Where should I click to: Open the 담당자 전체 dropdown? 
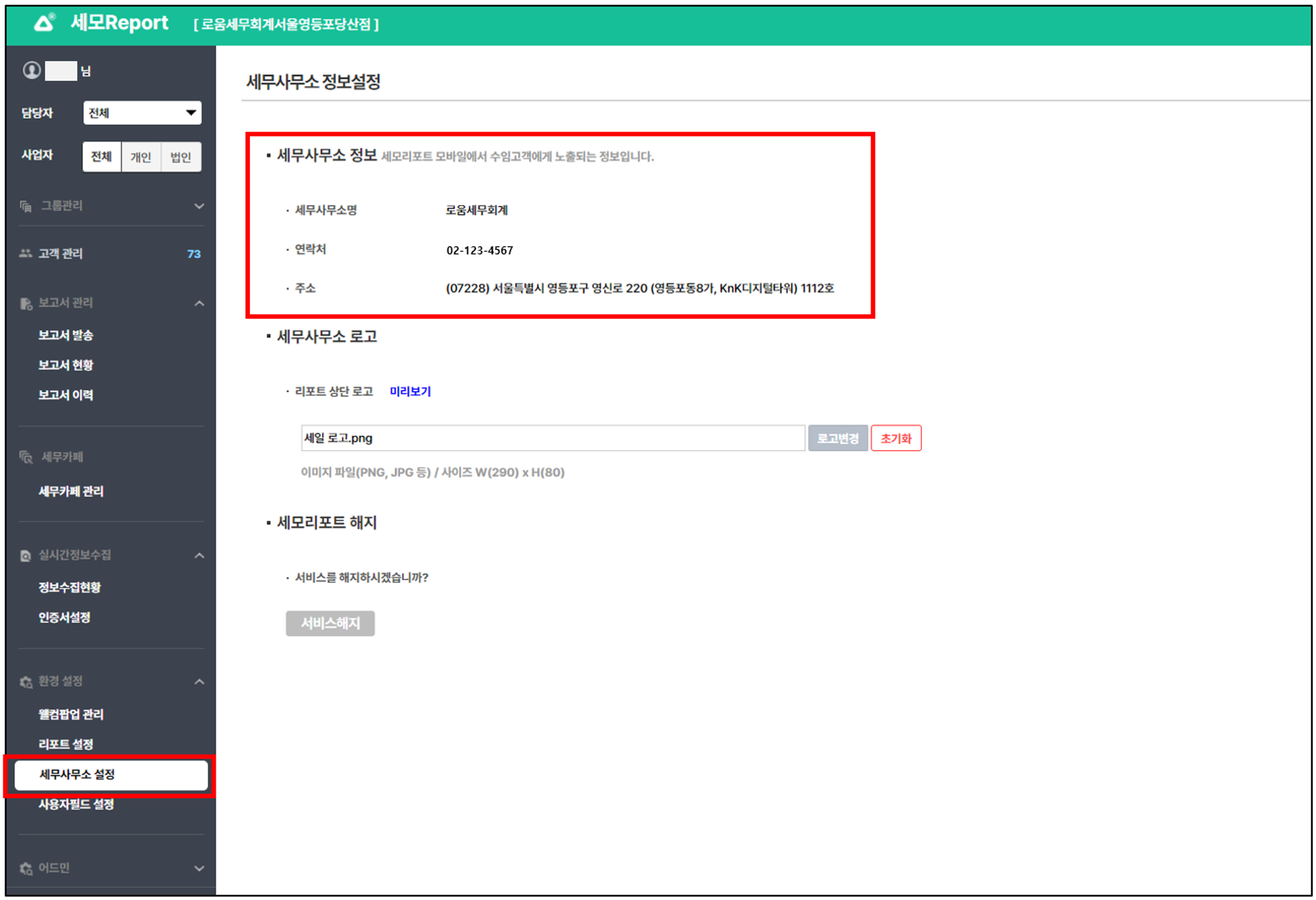coord(142,113)
